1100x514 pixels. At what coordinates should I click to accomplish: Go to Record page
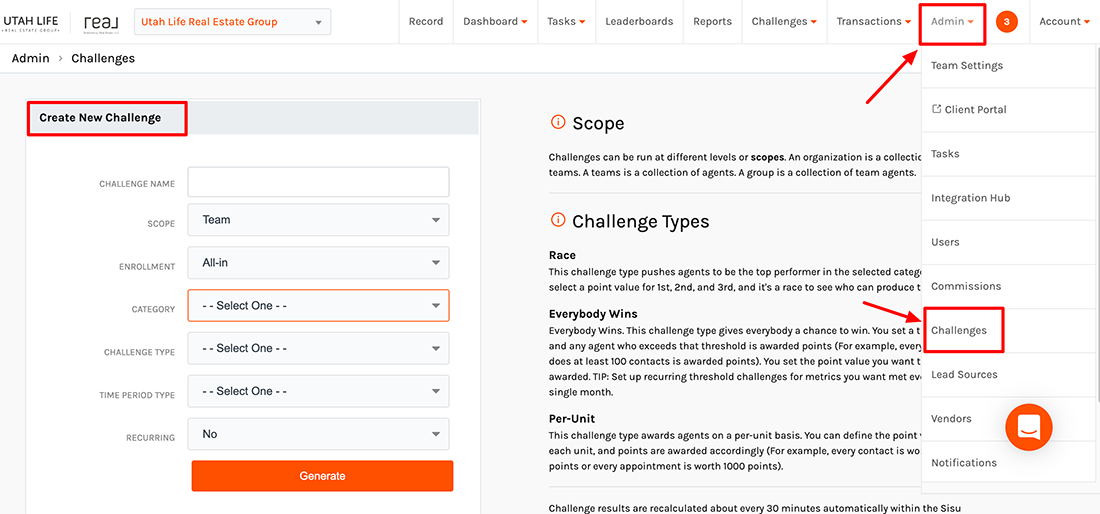(426, 22)
